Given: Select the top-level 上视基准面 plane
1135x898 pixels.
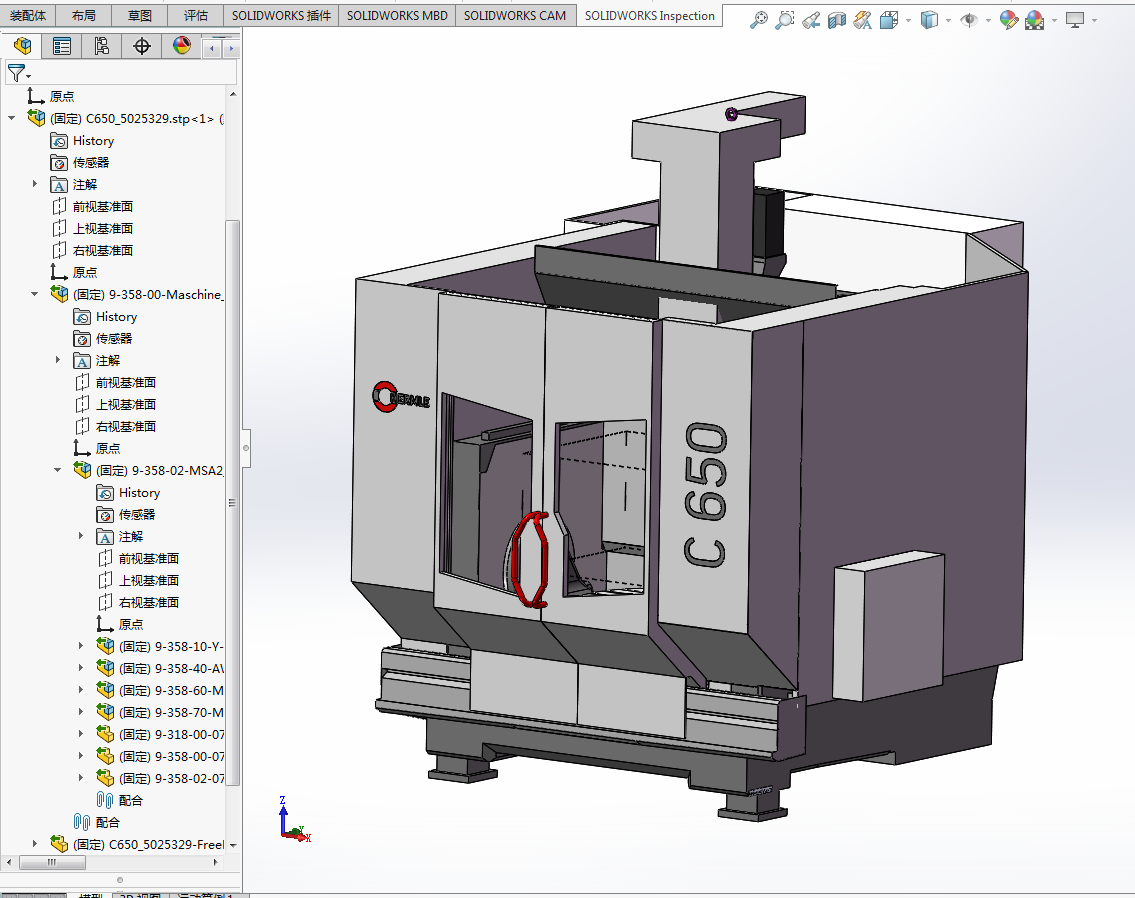Looking at the screenshot, I should [x=92, y=228].
